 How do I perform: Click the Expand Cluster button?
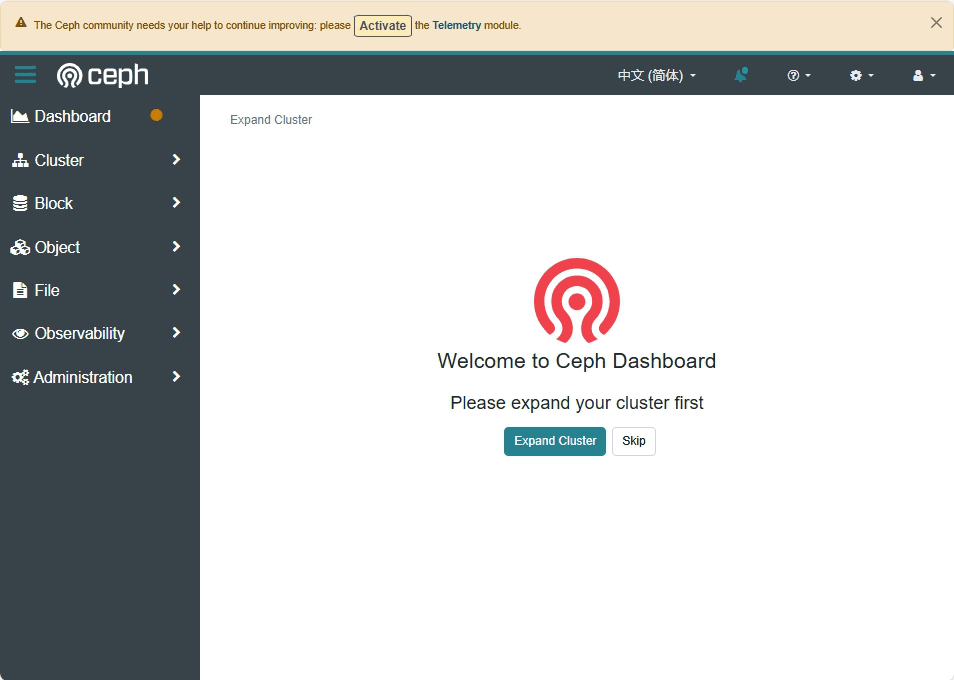point(555,441)
